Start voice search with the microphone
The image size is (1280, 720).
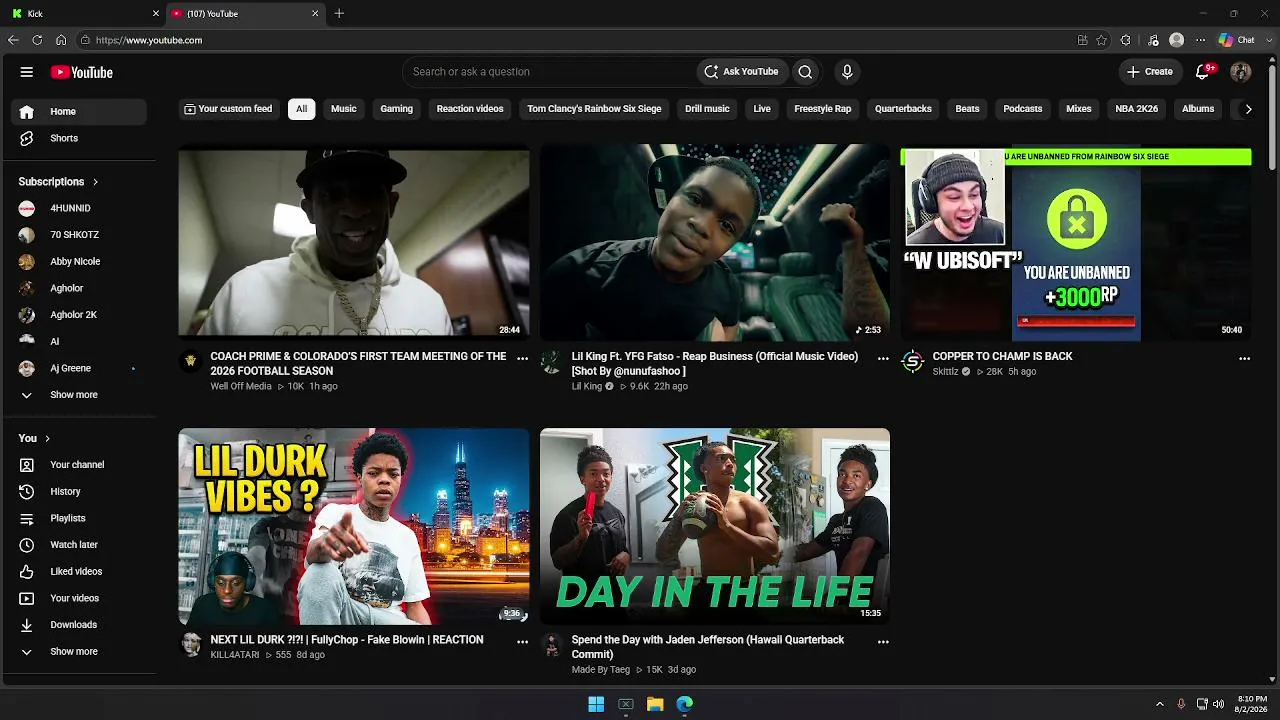click(847, 72)
